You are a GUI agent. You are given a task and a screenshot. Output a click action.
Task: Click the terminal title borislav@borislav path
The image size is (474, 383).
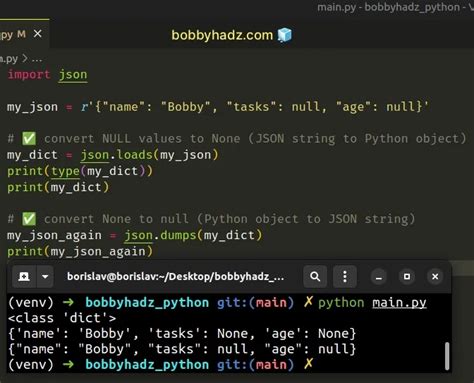tap(176, 277)
